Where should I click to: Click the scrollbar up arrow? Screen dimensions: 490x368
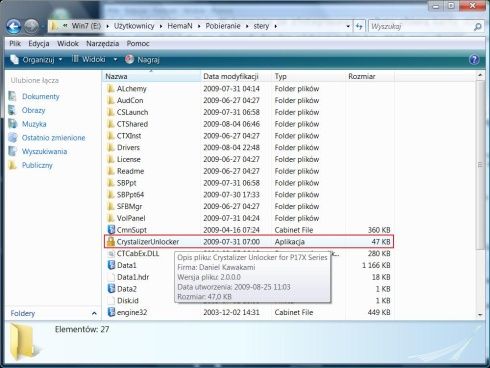[480, 75]
